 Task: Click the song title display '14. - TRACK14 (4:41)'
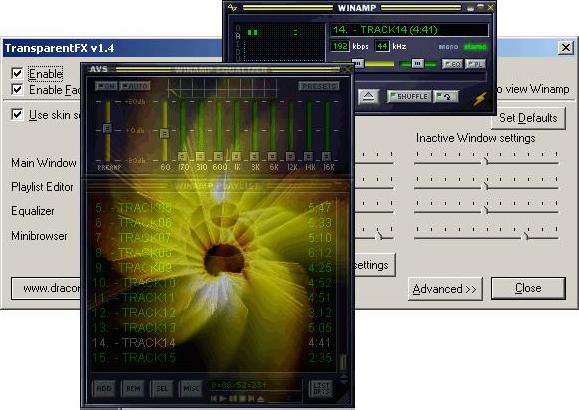(409, 30)
